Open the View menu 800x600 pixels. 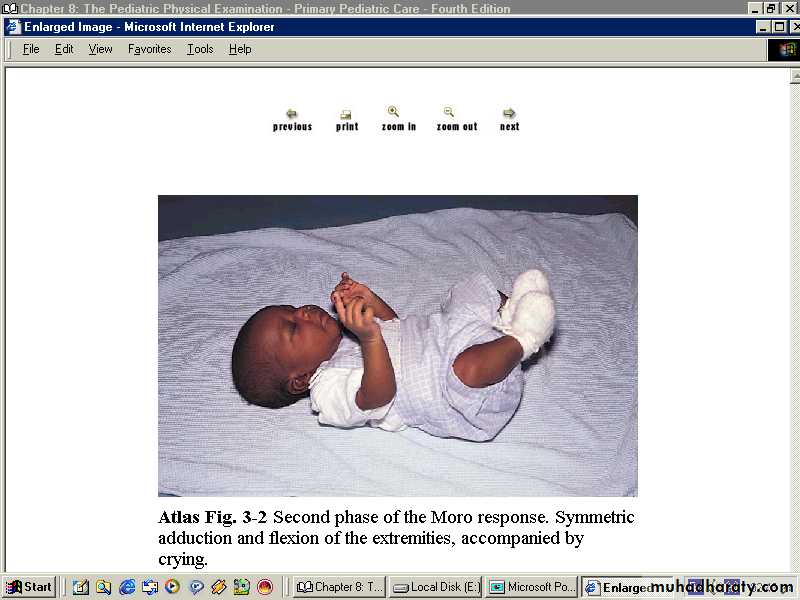100,49
